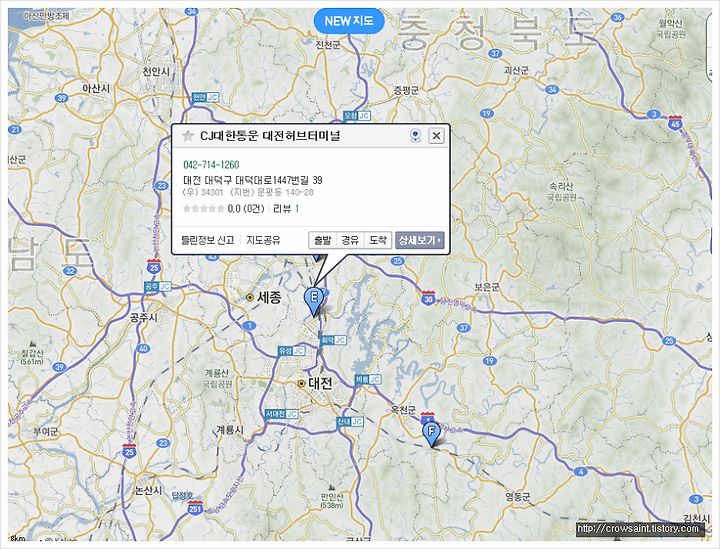Click the 만인산 (538m) mountain label
Screen dimensions: 720x549
(x=332, y=501)
